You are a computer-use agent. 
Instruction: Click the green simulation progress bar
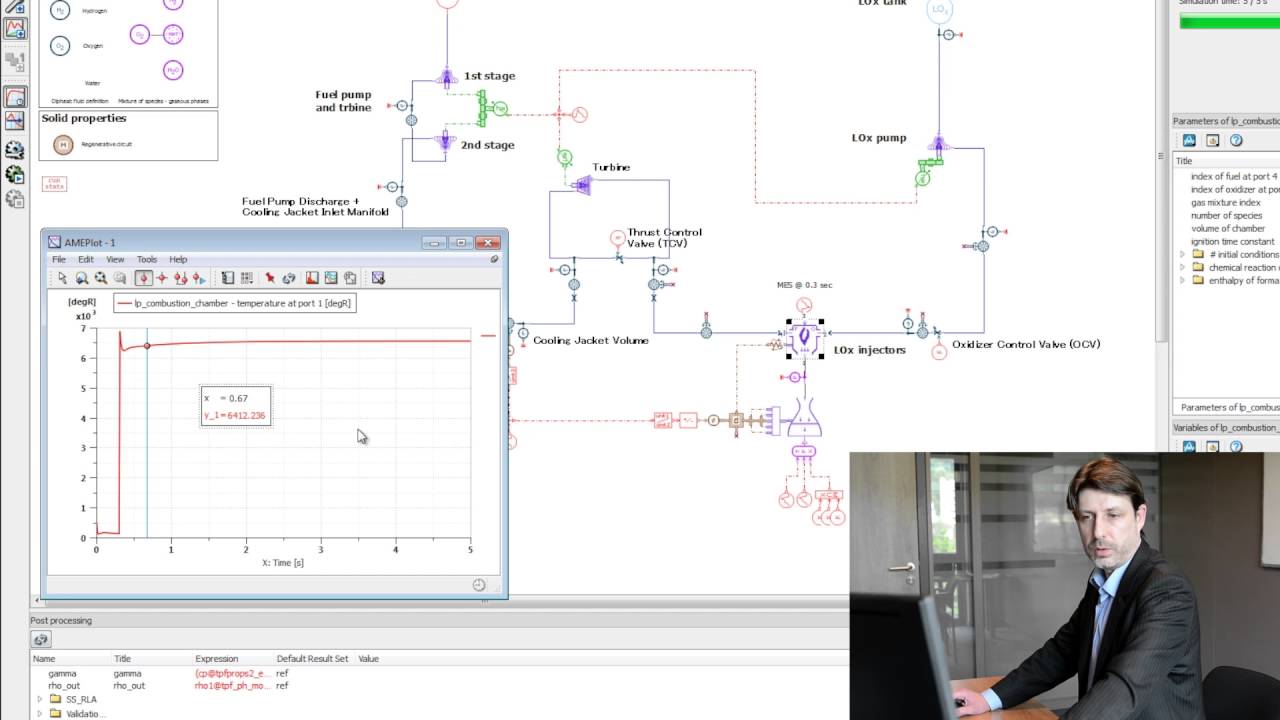click(1229, 22)
